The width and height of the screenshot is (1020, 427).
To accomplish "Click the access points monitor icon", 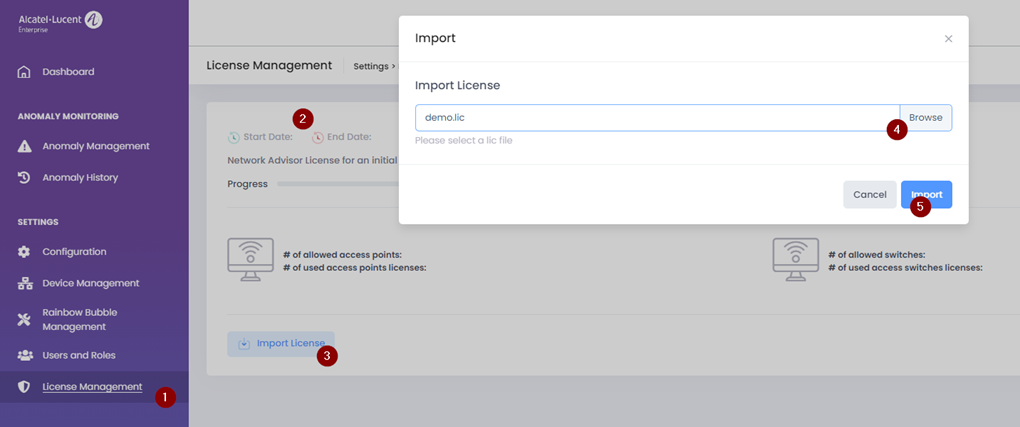I will pyautogui.click(x=250, y=260).
